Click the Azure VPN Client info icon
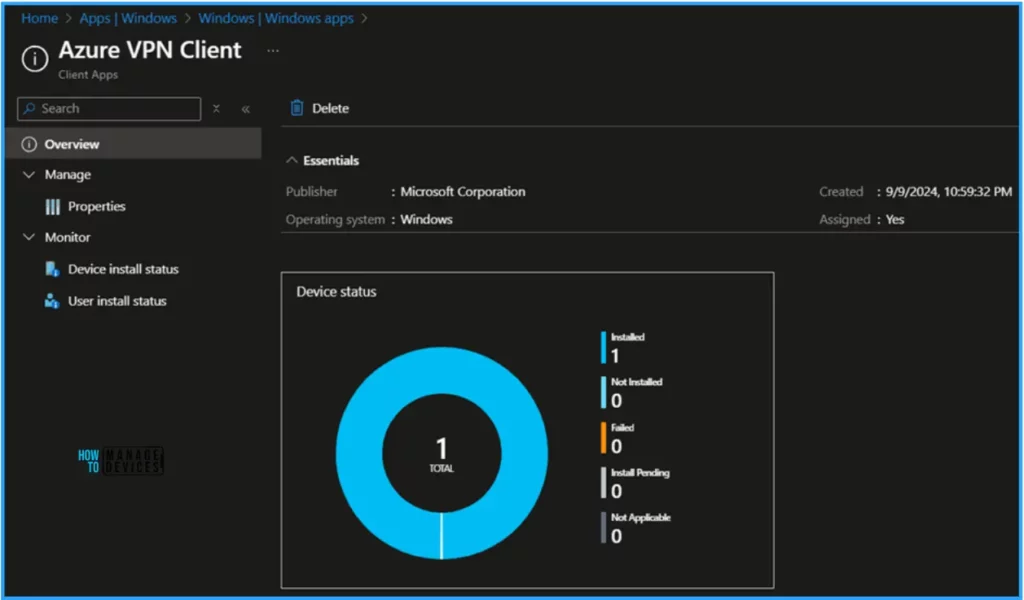This screenshot has height=600, width=1024. click(35, 59)
